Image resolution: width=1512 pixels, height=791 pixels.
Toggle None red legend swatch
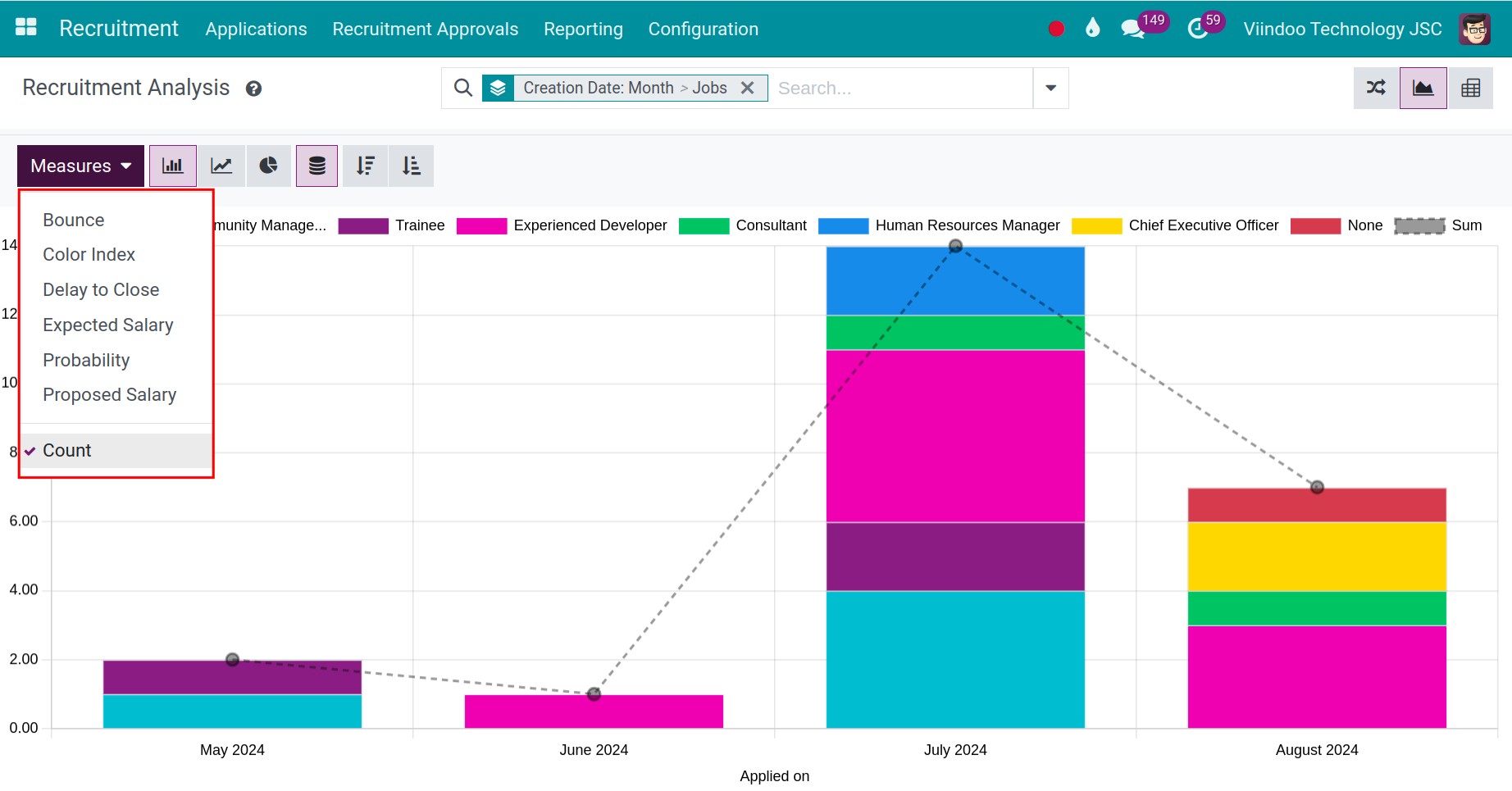click(x=1315, y=226)
